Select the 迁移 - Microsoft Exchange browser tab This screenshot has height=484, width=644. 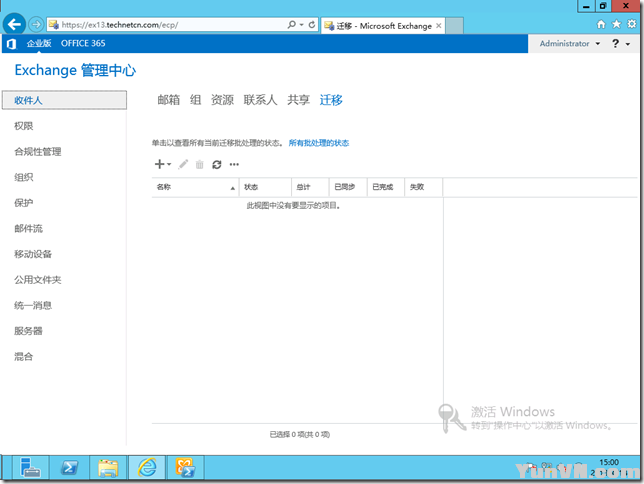coord(384,26)
